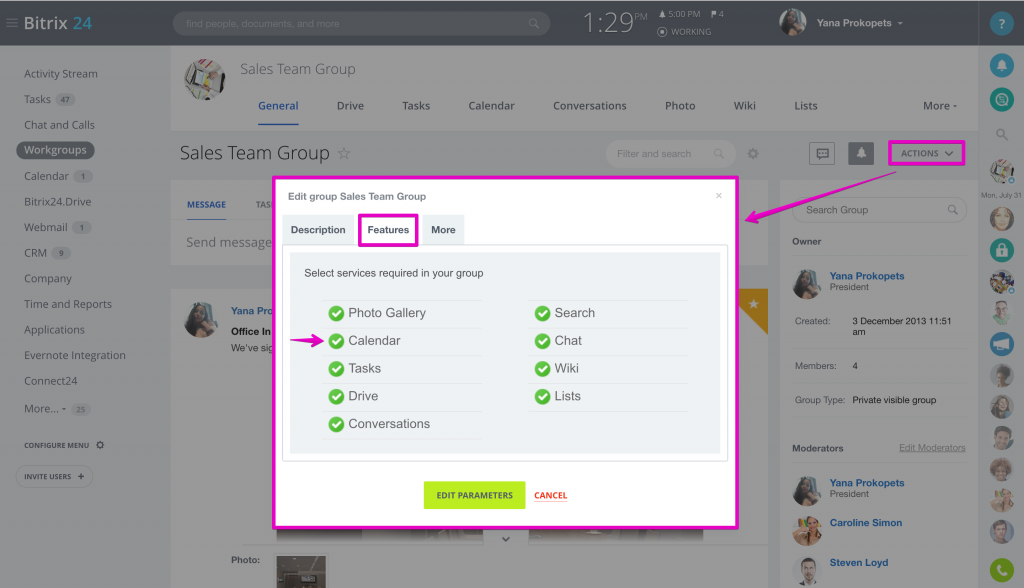1024x588 pixels.
Task: Click the green phone call icon
Action: [x=1001, y=570]
